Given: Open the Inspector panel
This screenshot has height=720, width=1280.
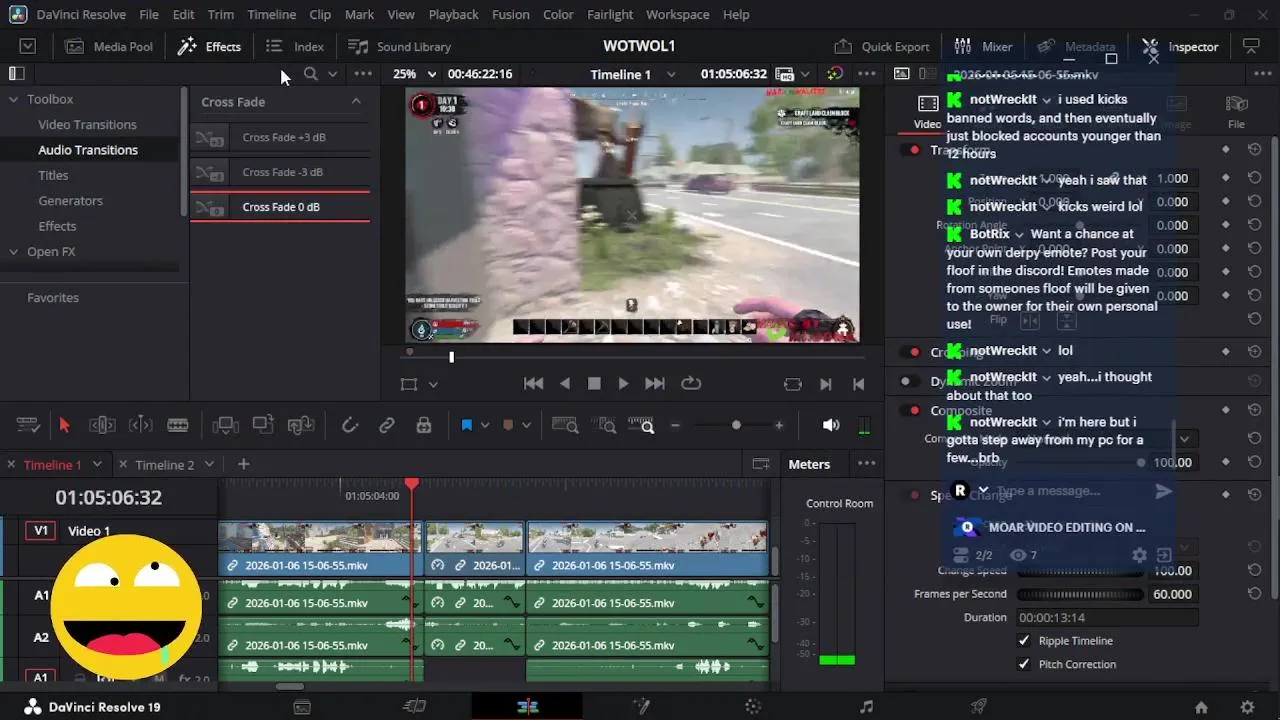Looking at the screenshot, I should [x=1180, y=46].
